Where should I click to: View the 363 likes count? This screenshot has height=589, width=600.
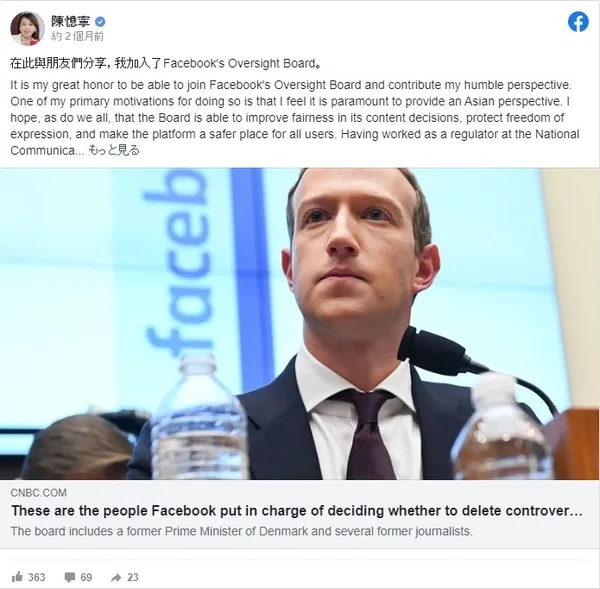coord(37,577)
